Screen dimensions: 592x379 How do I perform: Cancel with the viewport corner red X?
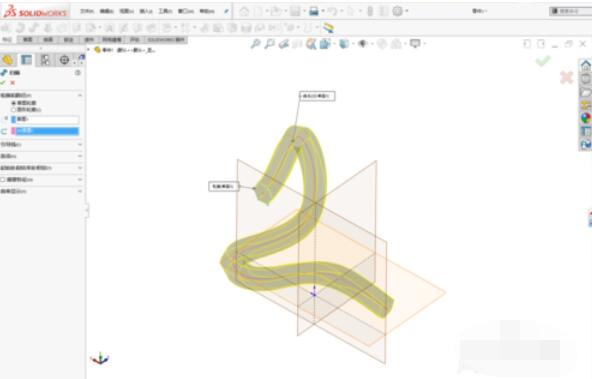click(566, 77)
